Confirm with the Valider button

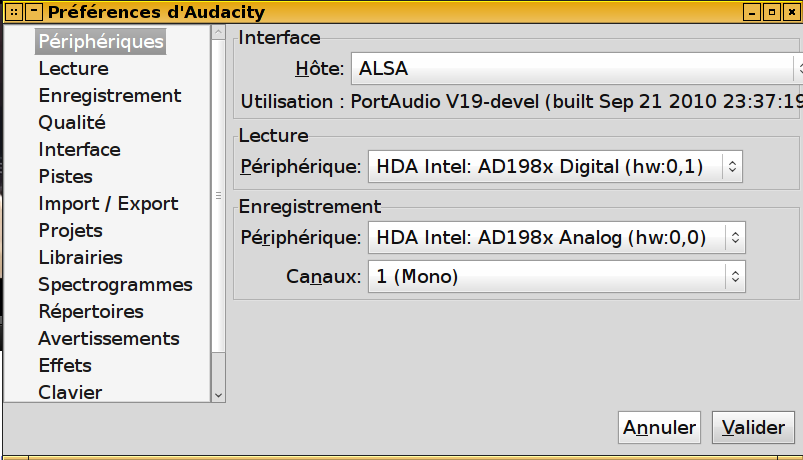[753, 427]
